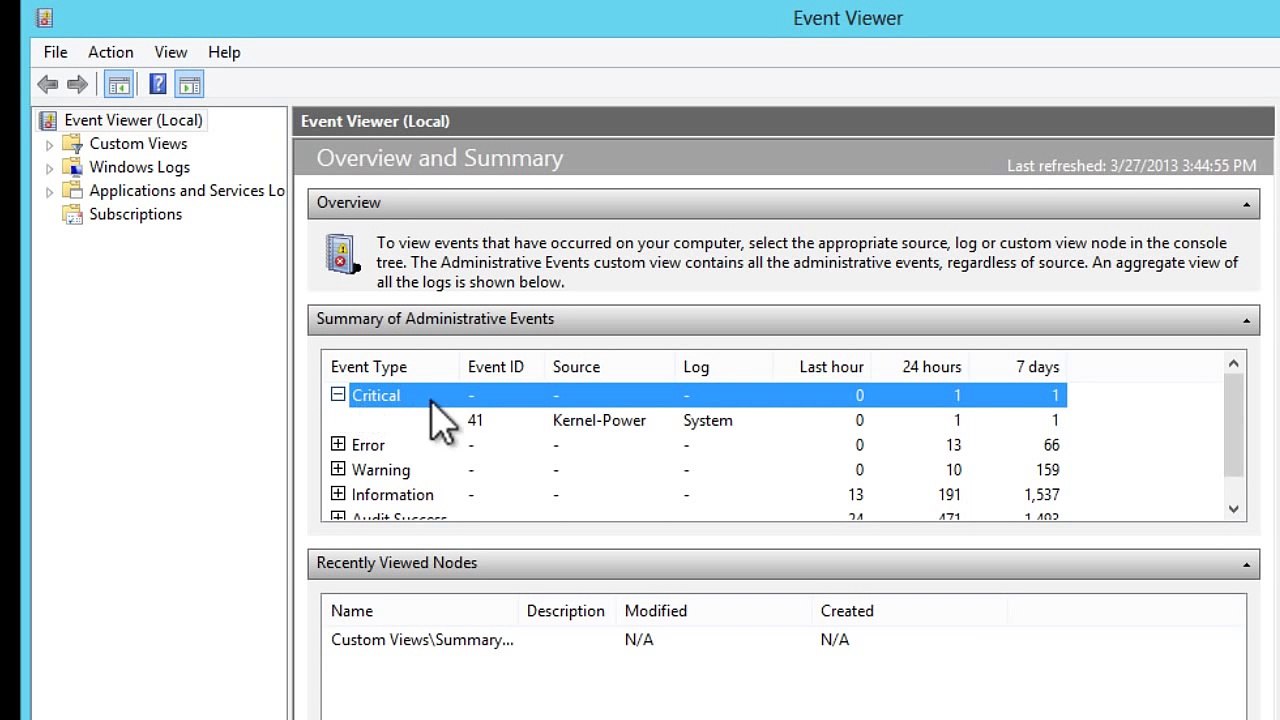Toggle Show/Hide Console Tree toolbar icon
Viewport: 1280px width, 720px height.
point(118,85)
